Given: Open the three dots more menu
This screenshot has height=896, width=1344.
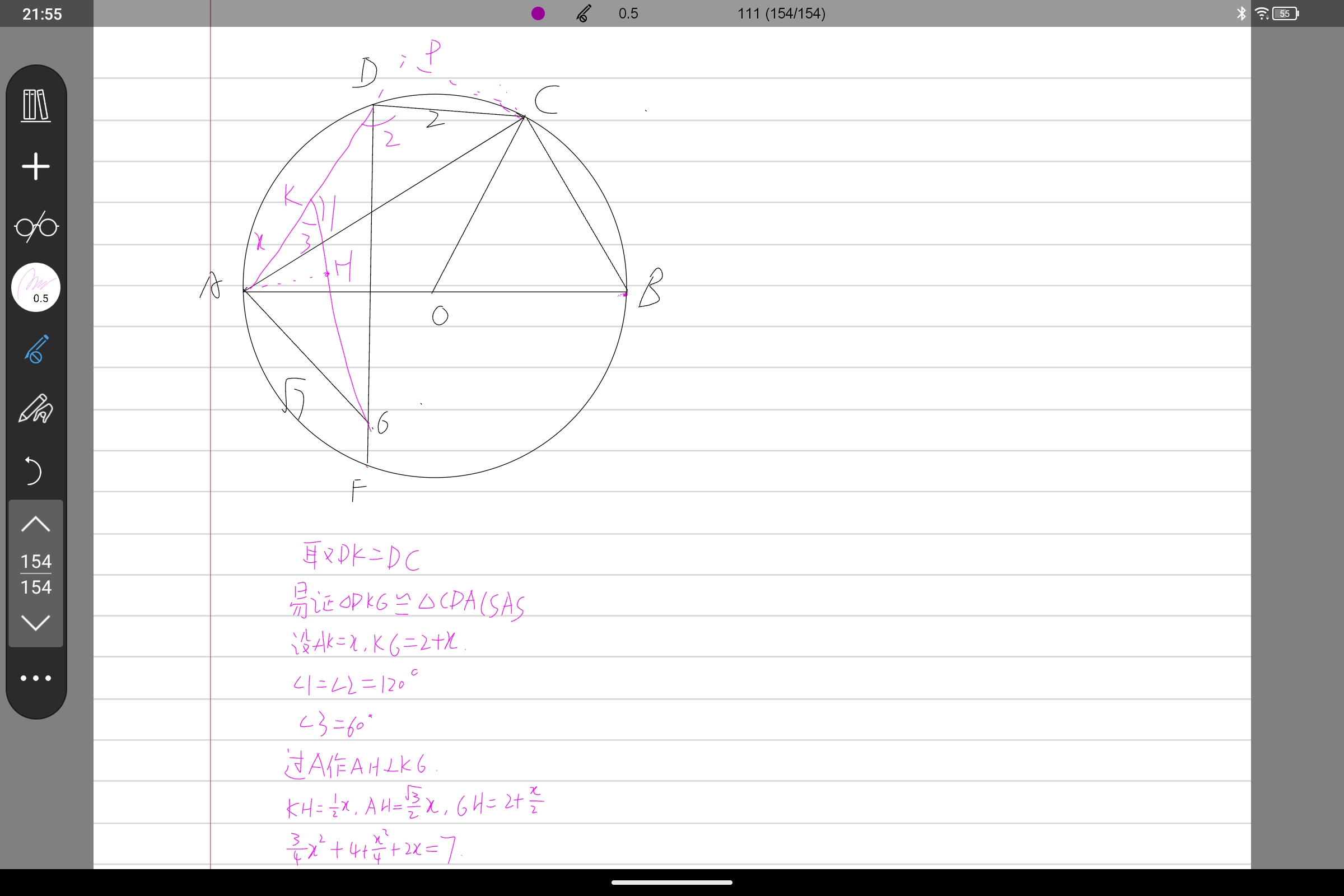Looking at the screenshot, I should point(36,678).
